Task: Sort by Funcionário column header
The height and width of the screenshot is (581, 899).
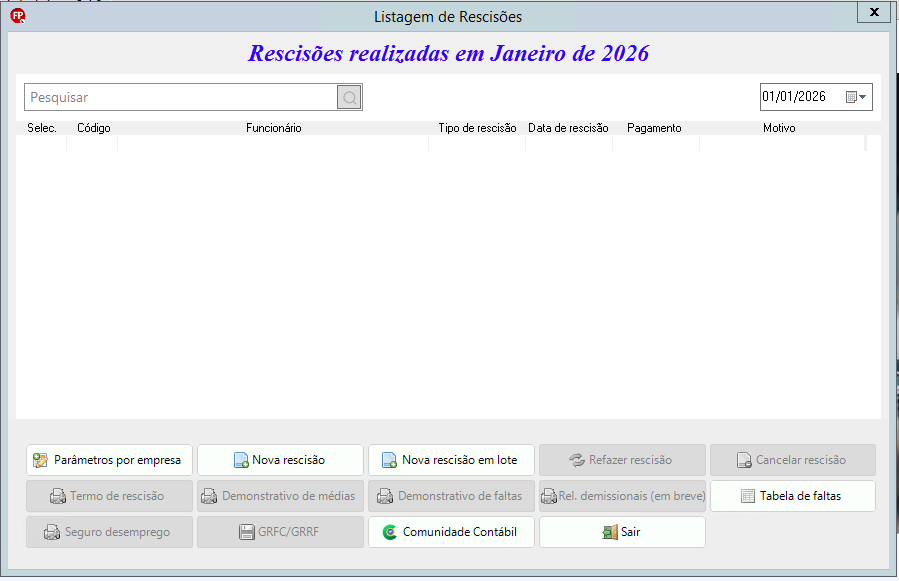Action: tap(273, 128)
